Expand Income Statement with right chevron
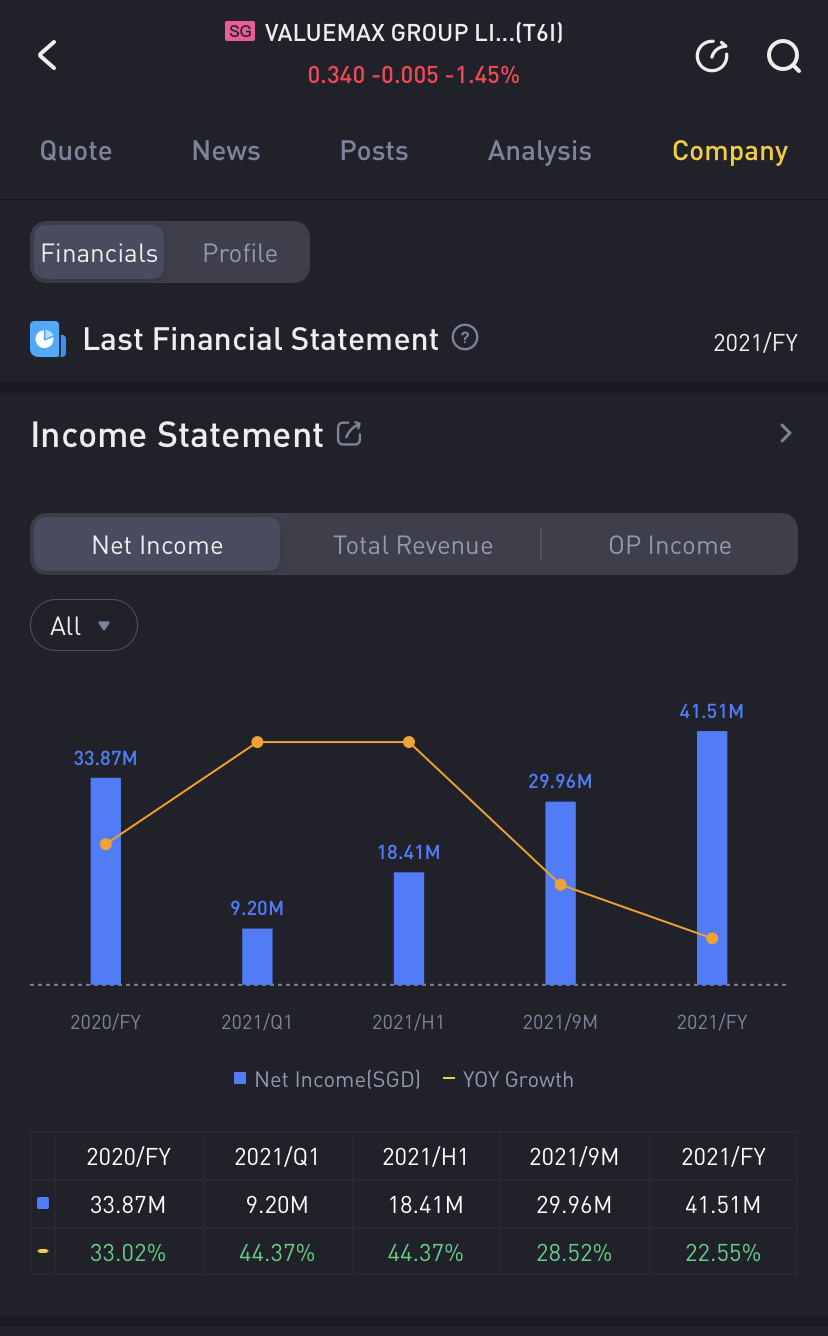 click(786, 433)
